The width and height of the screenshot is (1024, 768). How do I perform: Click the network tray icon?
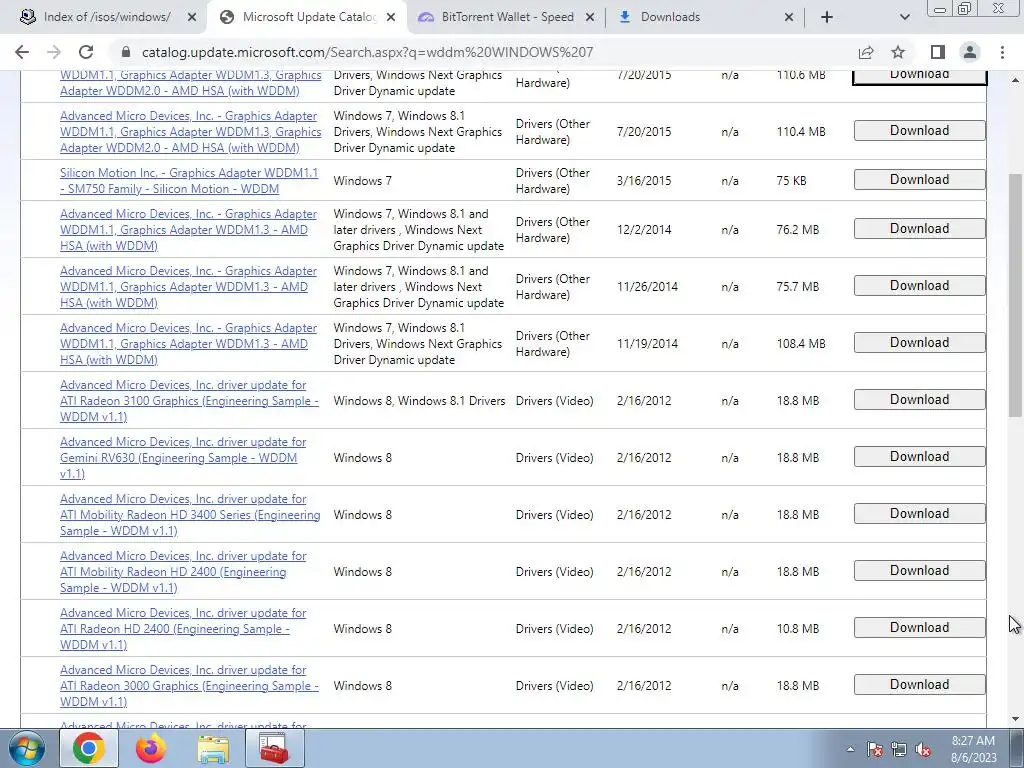point(899,749)
